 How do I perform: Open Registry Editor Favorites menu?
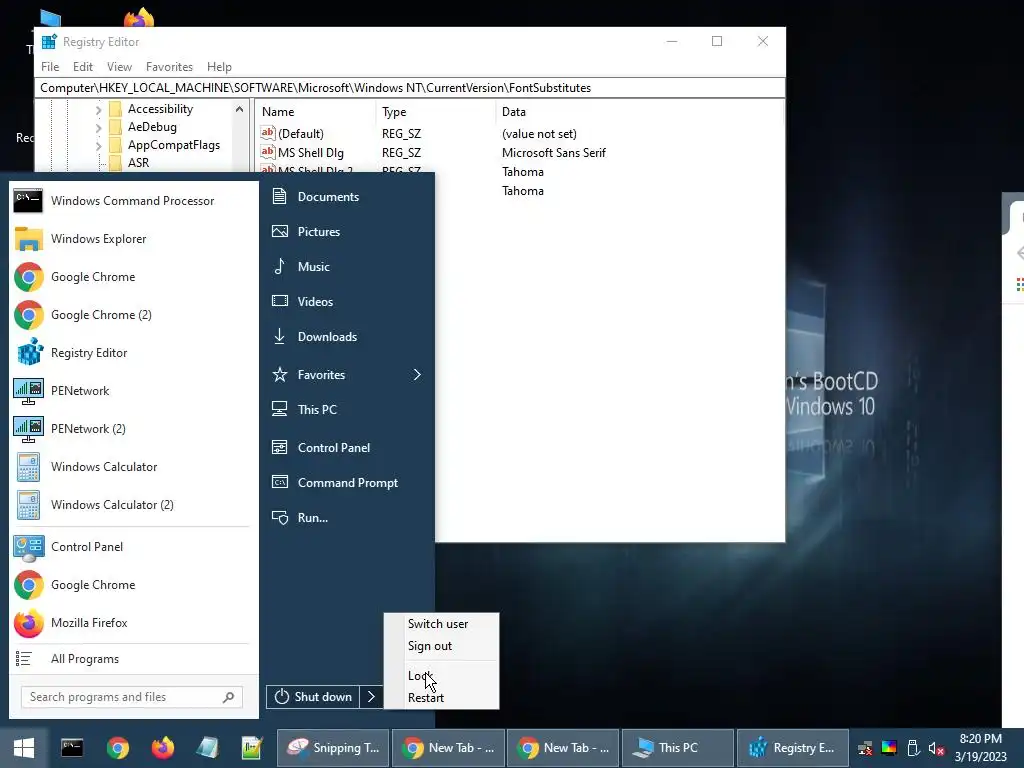(x=170, y=67)
